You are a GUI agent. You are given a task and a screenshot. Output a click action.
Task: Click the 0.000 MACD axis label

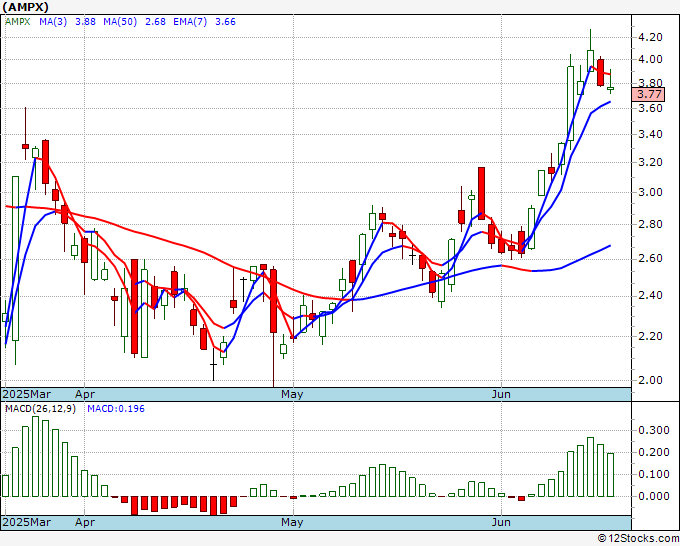[654, 496]
